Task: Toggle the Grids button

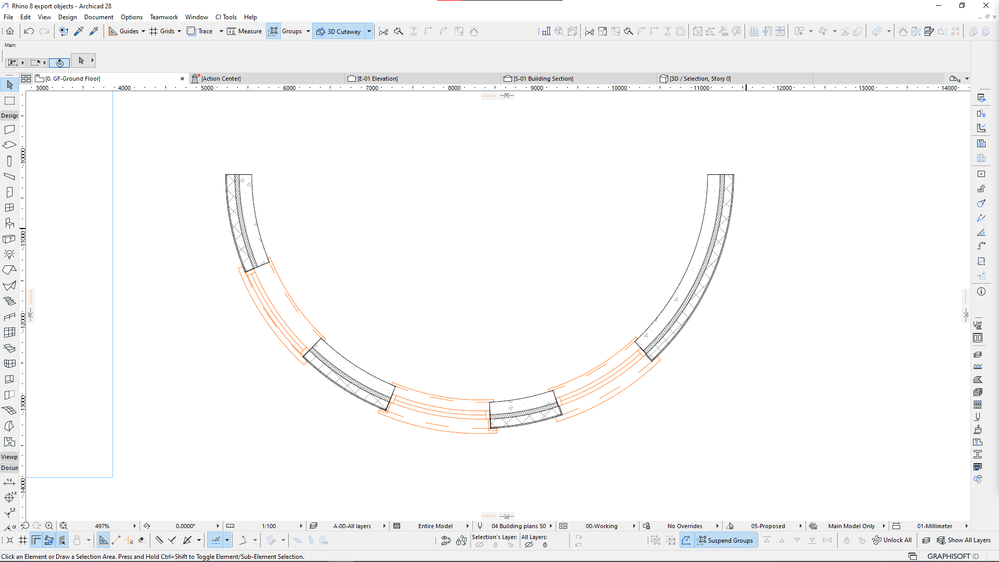Action: coord(162,31)
